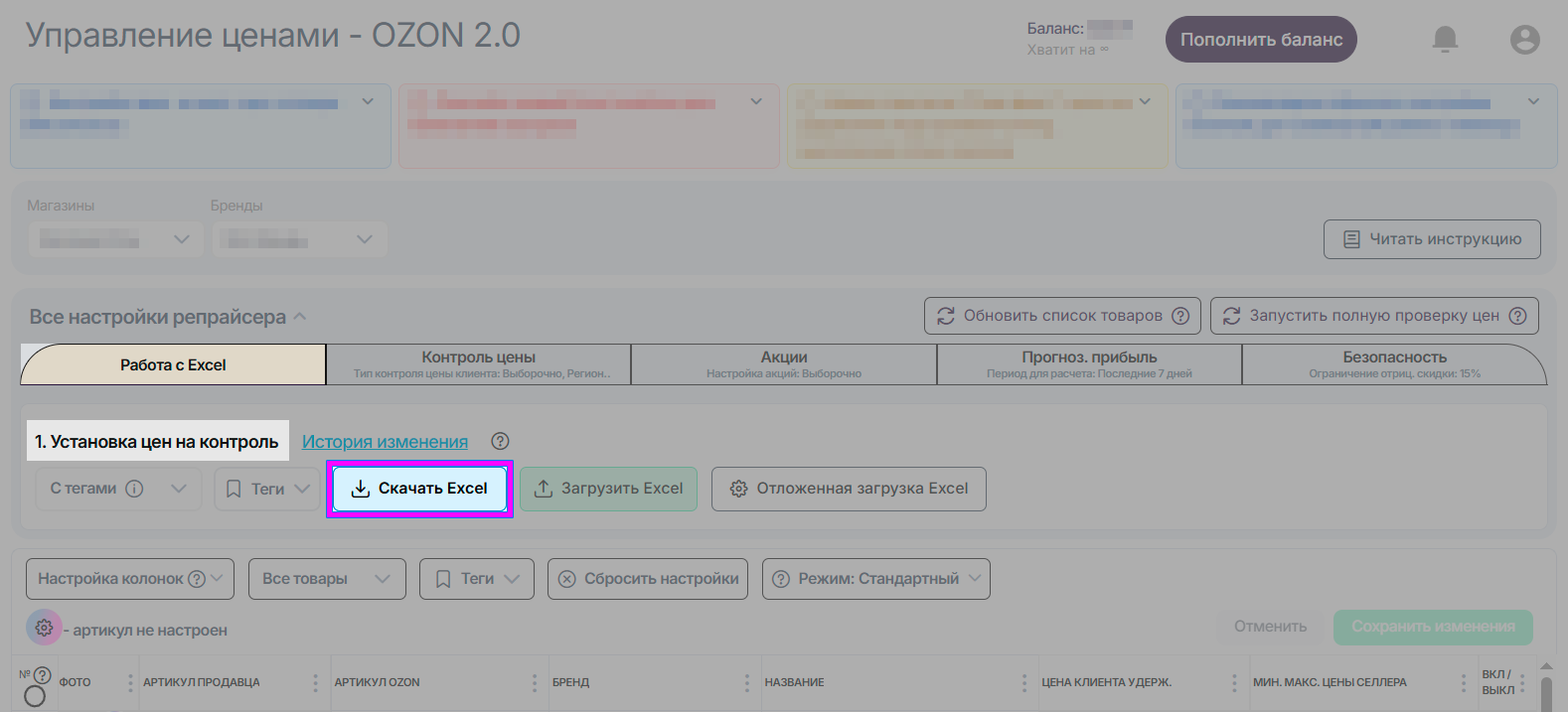Viewport: 1568px width, 712px height.
Task: Click the Скачать Excel button
Action: tap(419, 489)
